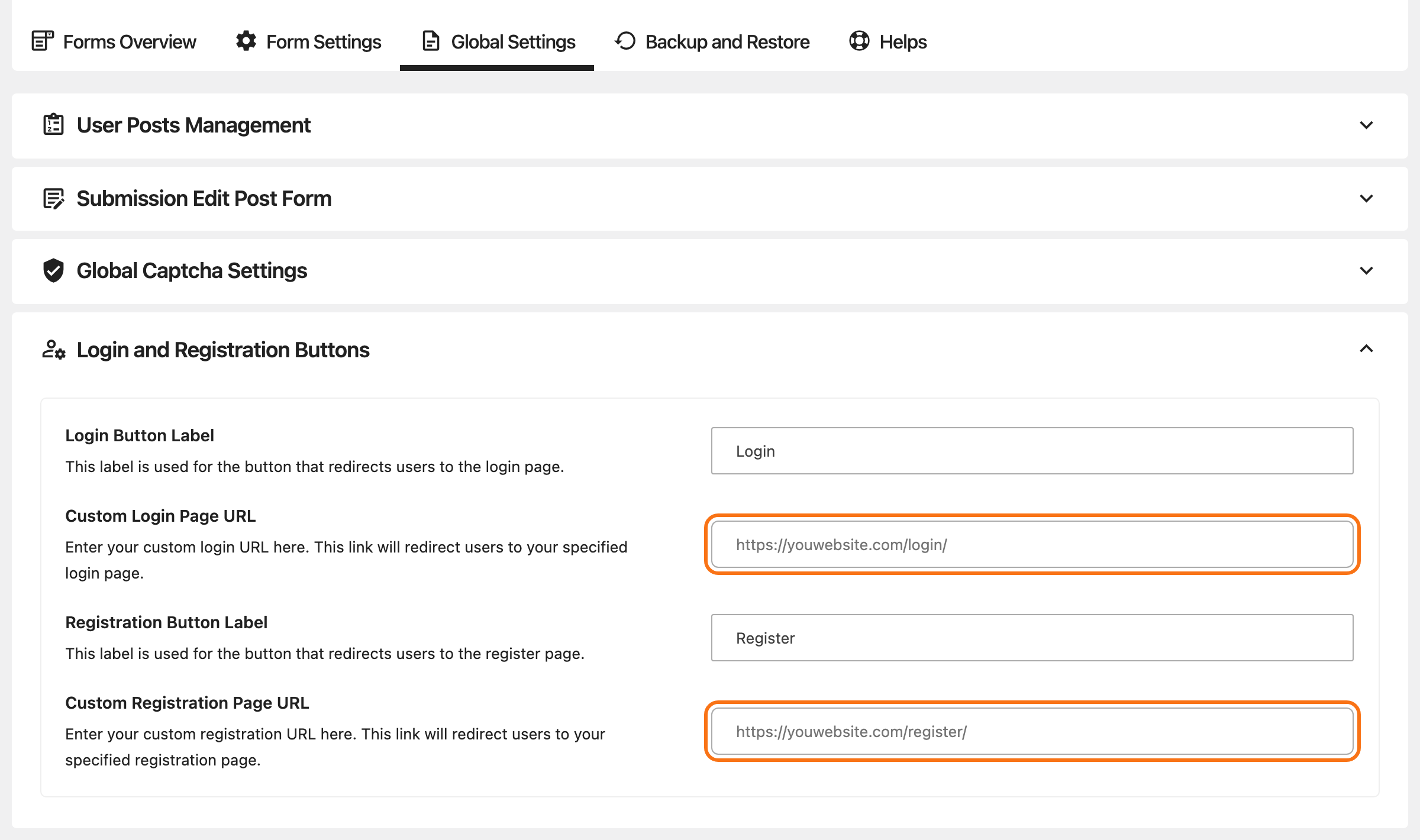Go to Backup and Restore tab
This screenshot has height=840, width=1420.
(x=712, y=41)
